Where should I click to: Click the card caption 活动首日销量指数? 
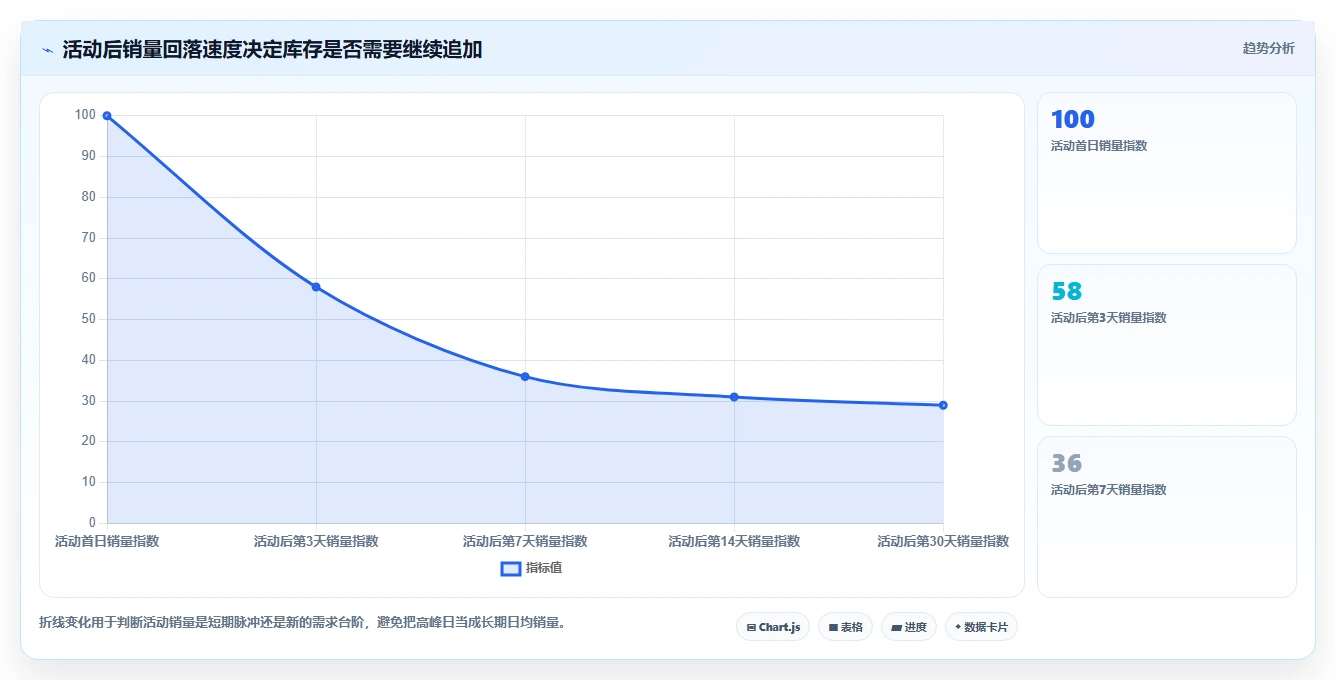(1099, 146)
